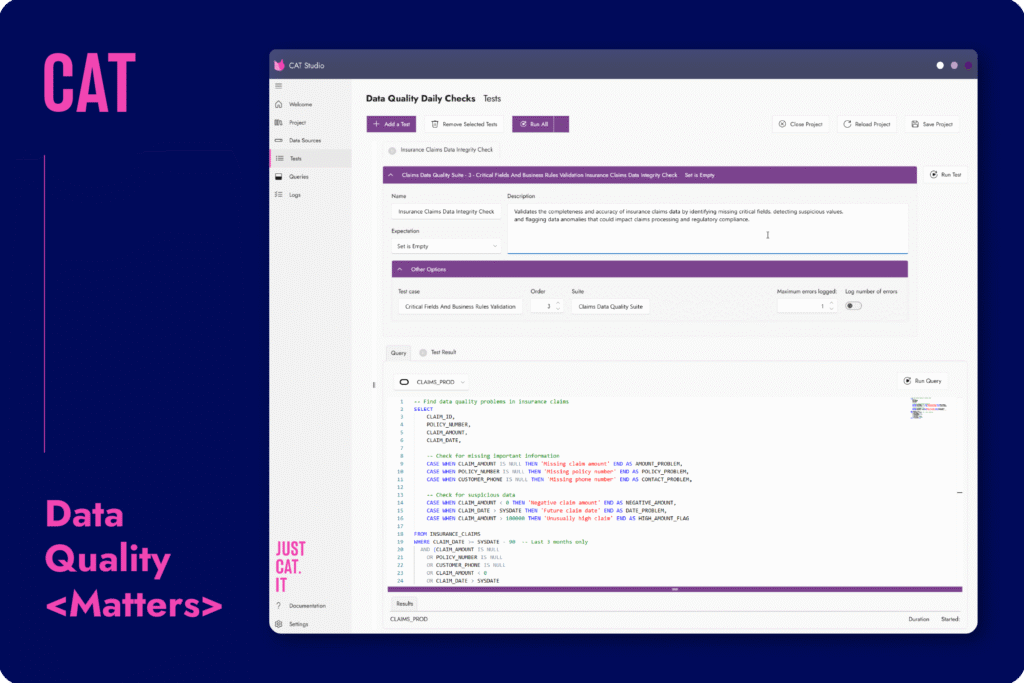Screen dimensions: 1024x683
Task: Click the Settings gear icon
Action: point(279,624)
